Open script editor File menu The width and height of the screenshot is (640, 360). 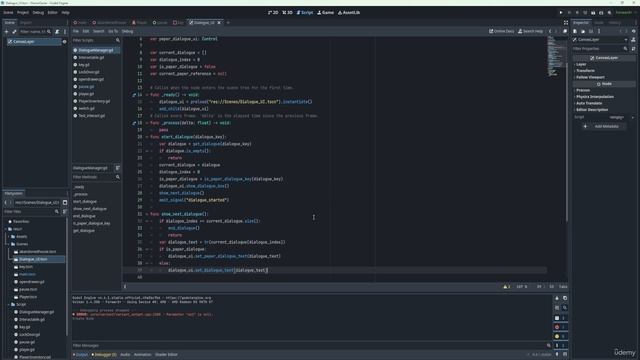point(76,31)
